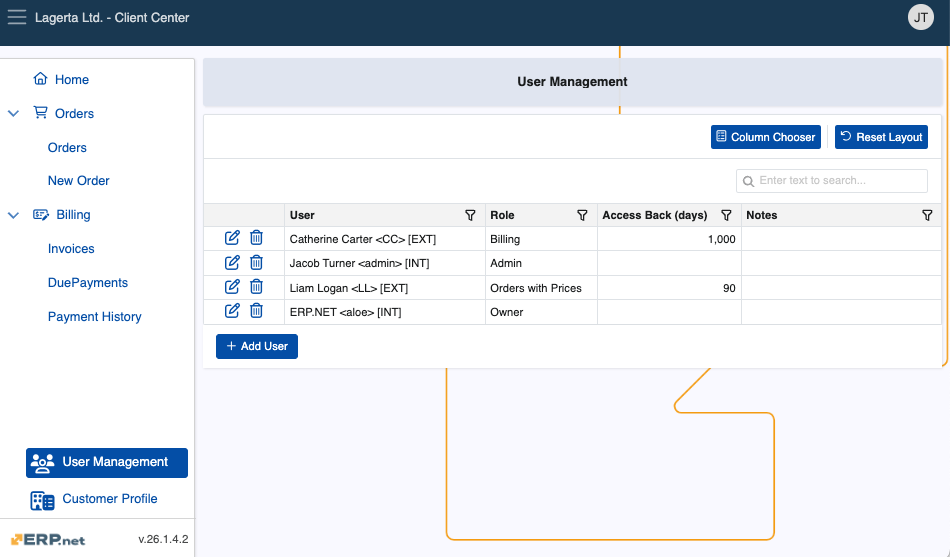
Task: Open the Payment History page
Action: [95, 316]
